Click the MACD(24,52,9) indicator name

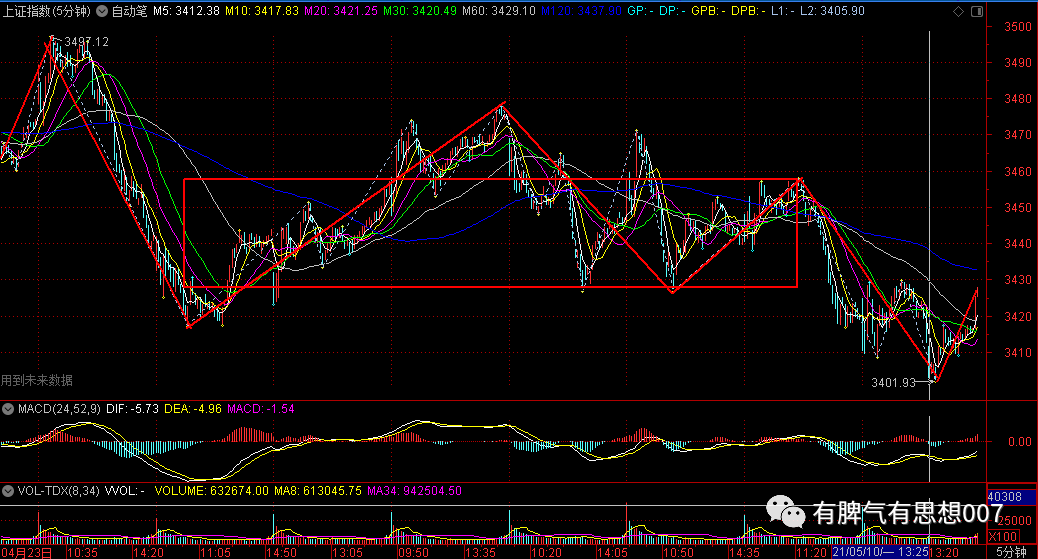59,409
